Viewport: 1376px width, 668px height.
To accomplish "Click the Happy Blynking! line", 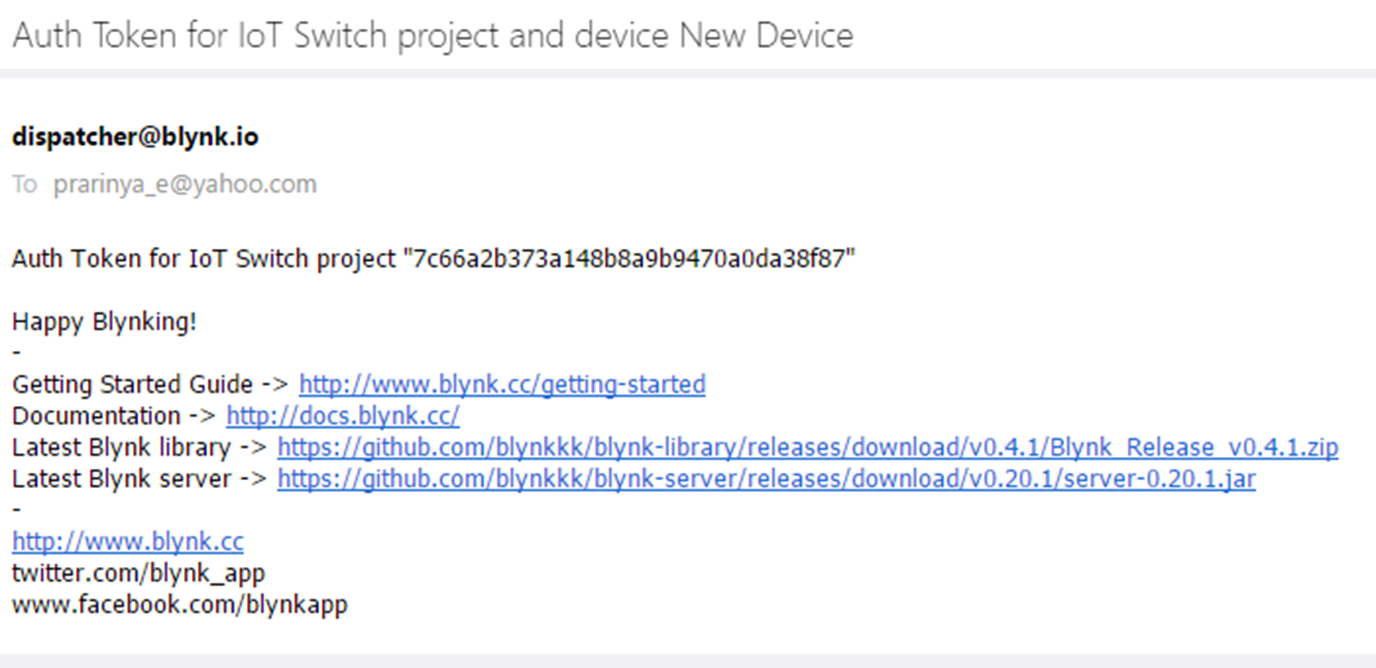I will coord(104,322).
